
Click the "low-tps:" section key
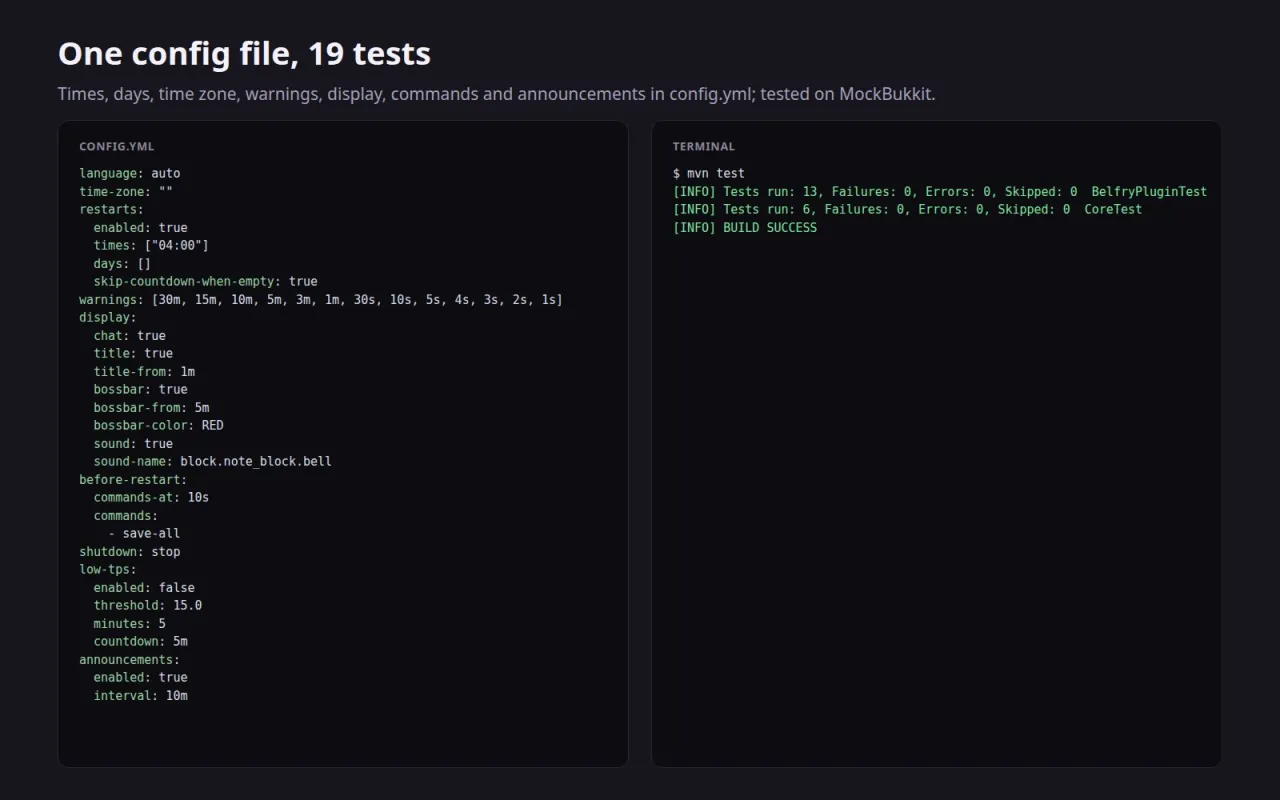pos(108,569)
